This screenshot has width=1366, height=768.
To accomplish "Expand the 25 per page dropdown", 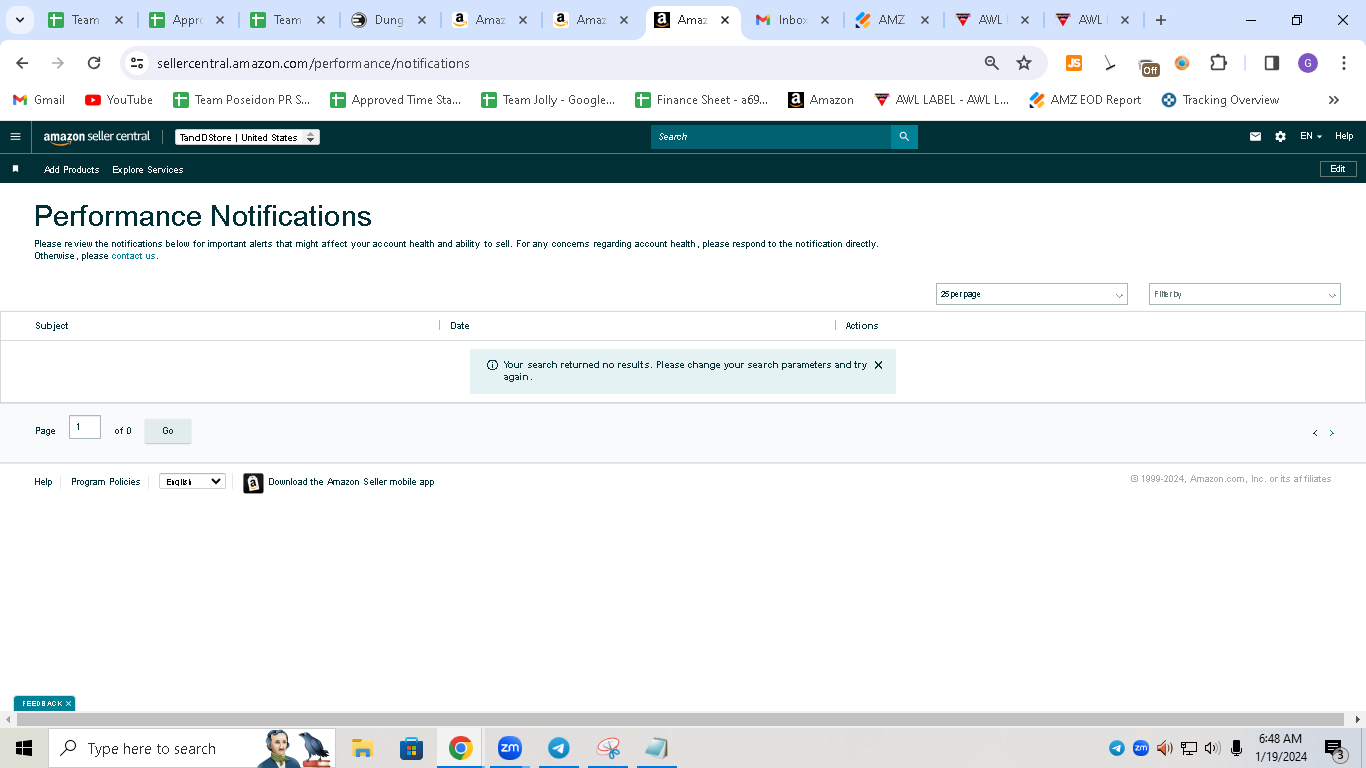I will (1032, 294).
